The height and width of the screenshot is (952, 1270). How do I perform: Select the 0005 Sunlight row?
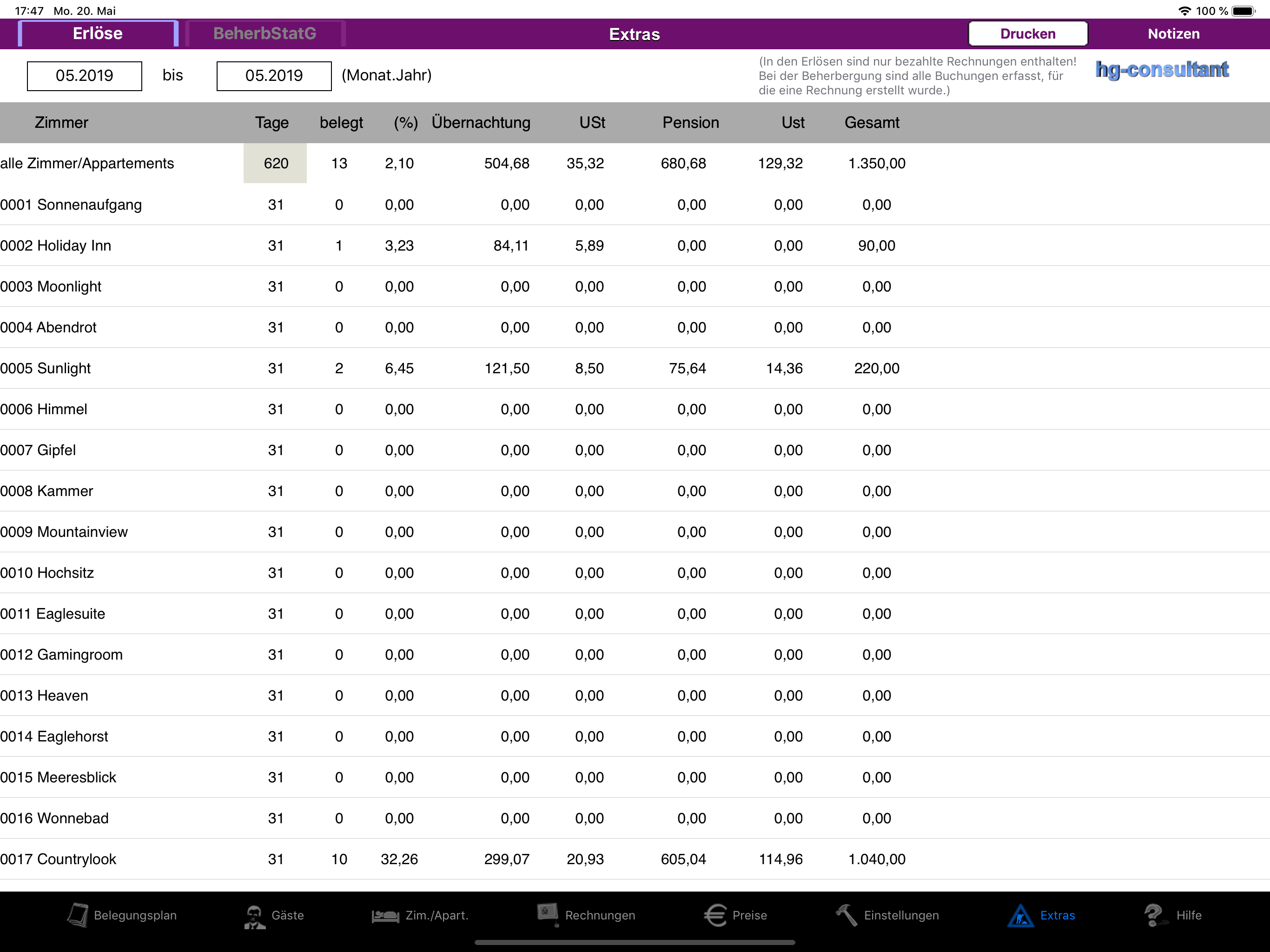(x=635, y=368)
